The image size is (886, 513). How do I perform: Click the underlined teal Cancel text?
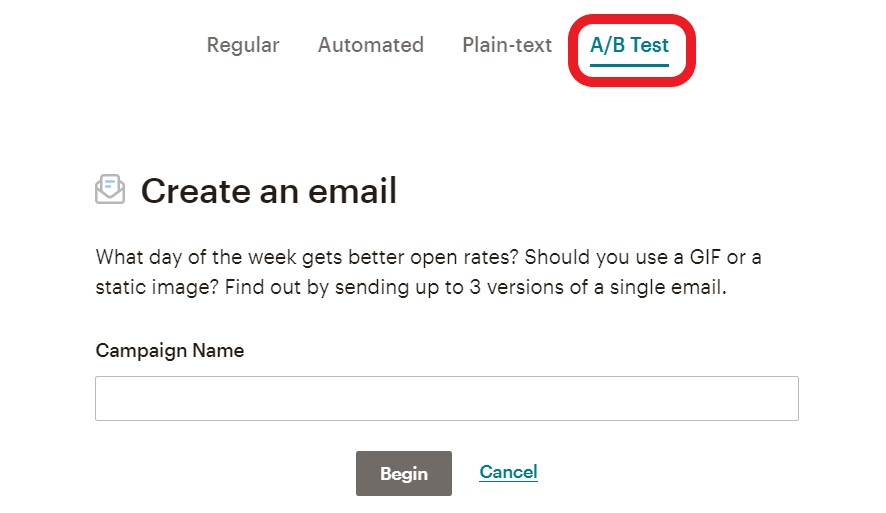[x=508, y=472]
